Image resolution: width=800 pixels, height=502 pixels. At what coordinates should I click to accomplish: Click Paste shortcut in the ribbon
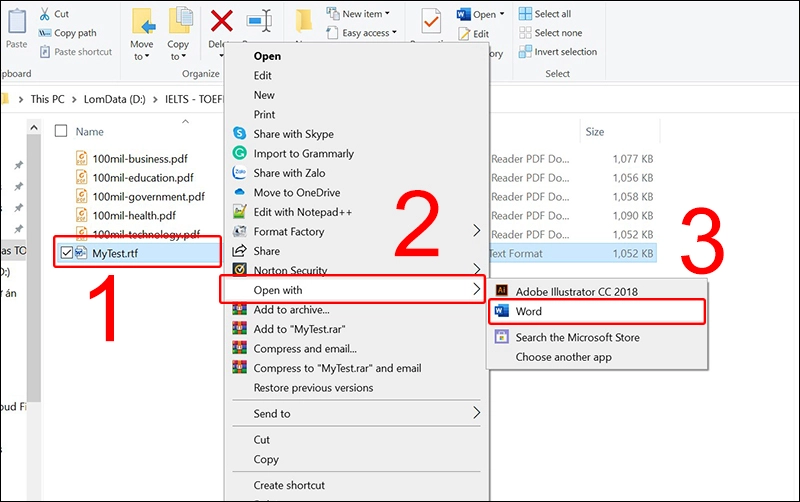(x=76, y=52)
